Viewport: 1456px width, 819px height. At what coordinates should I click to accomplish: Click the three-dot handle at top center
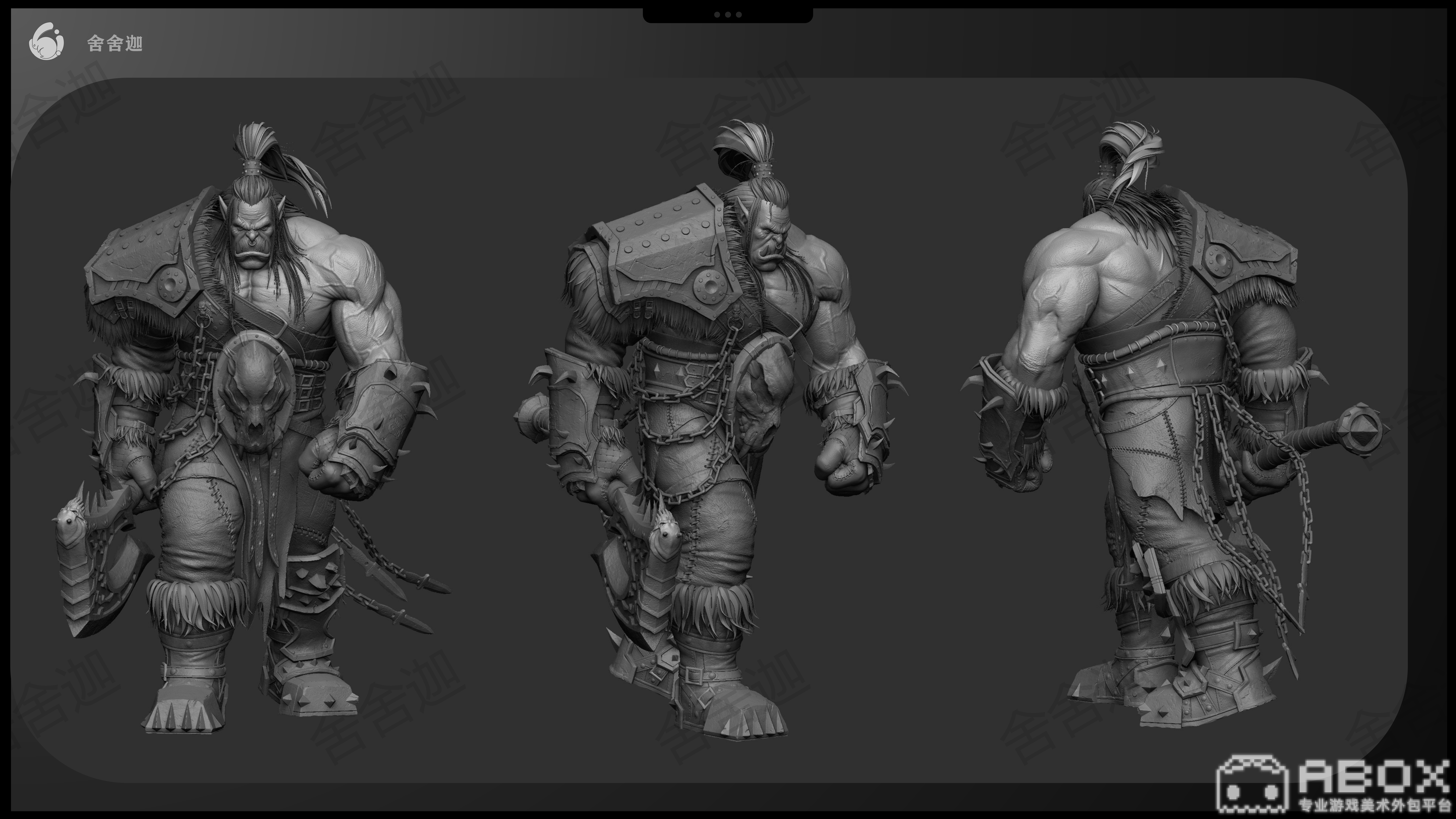click(x=728, y=15)
